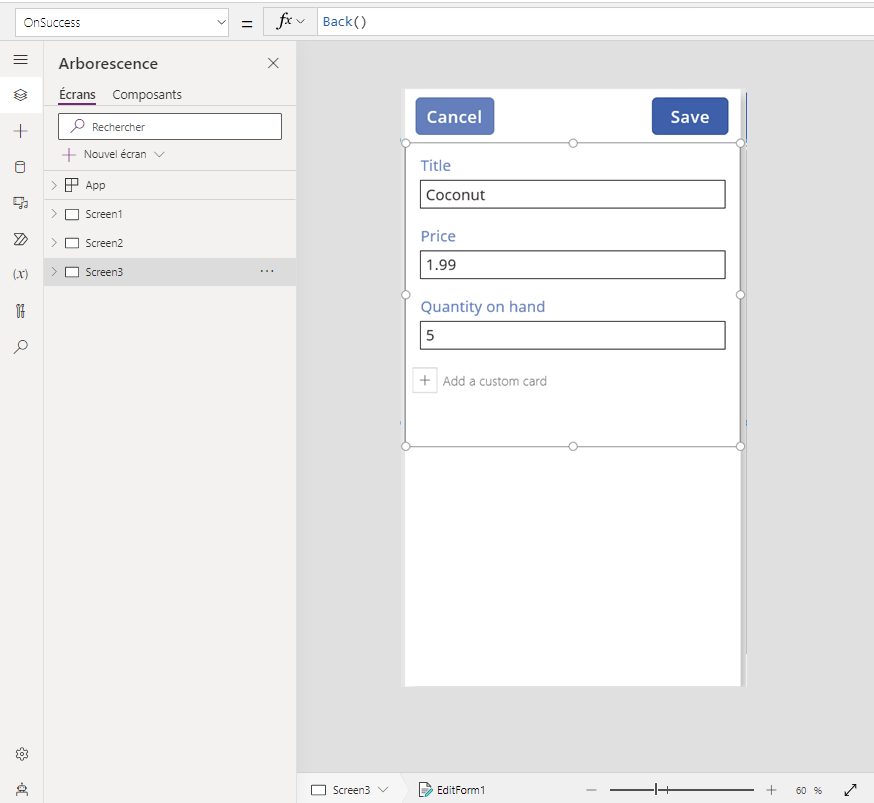
Task: Click the Title label on form
Action: [435, 166]
